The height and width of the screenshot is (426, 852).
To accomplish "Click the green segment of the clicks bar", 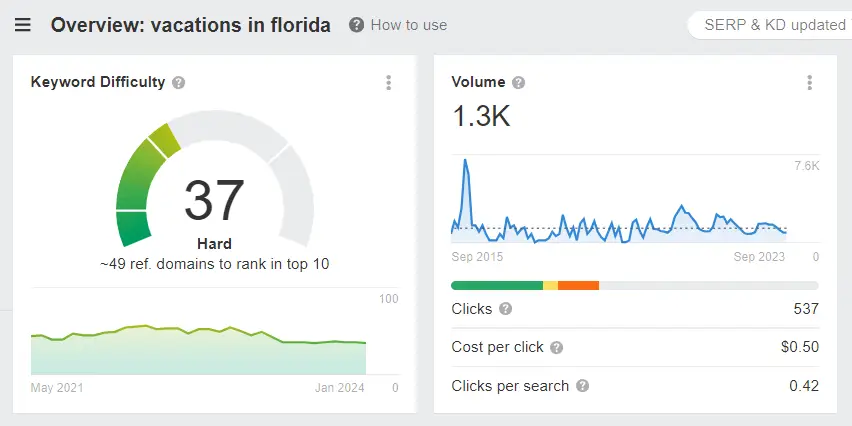I will [497, 286].
